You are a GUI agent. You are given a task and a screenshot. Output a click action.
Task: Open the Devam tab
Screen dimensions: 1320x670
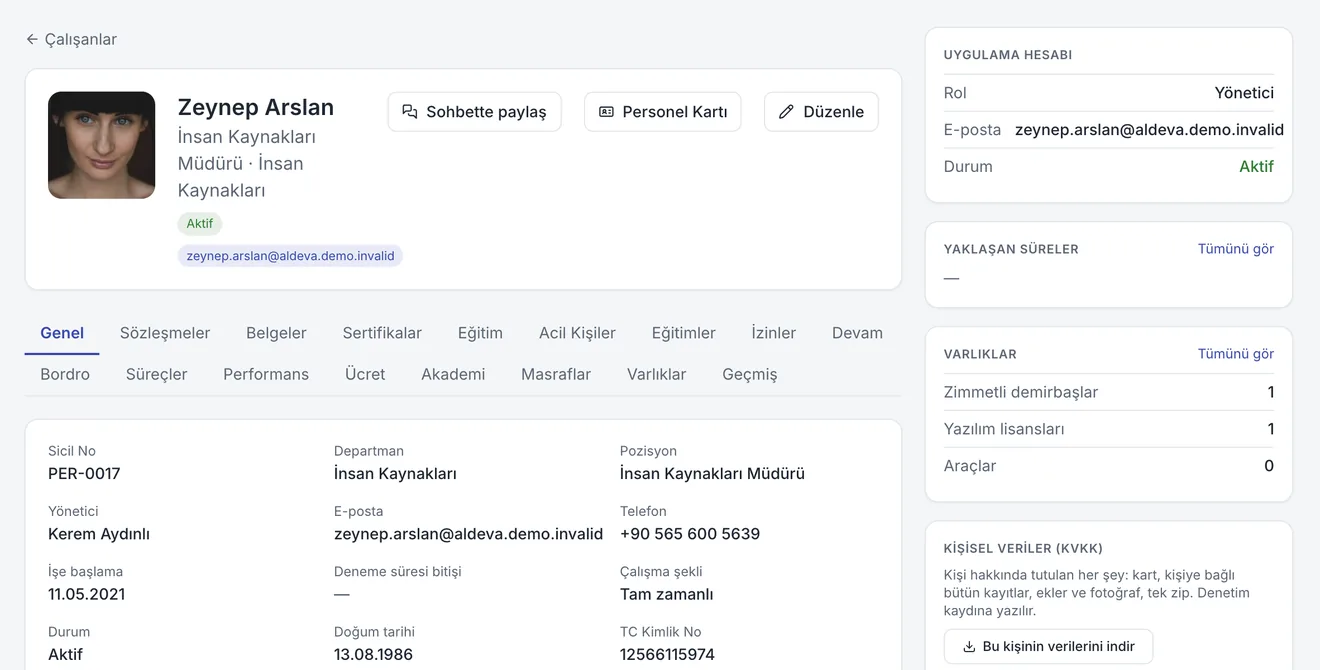pyautogui.click(x=857, y=333)
